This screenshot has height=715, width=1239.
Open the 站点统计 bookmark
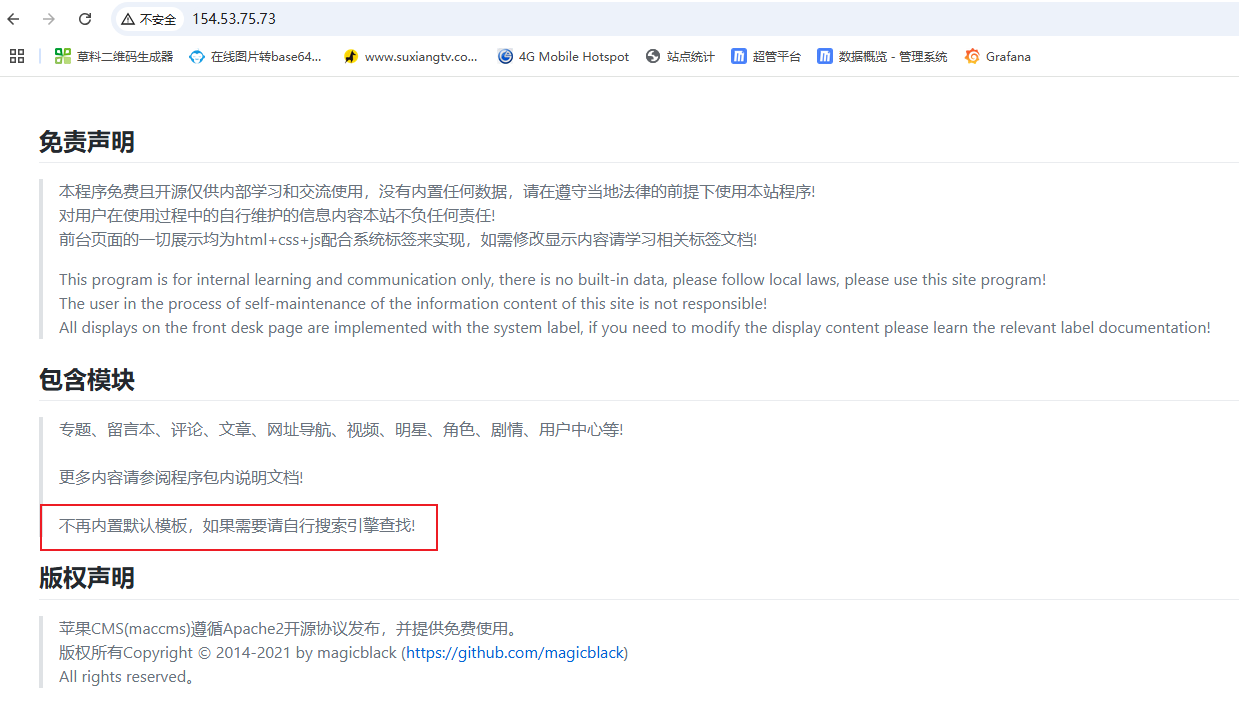(x=680, y=57)
